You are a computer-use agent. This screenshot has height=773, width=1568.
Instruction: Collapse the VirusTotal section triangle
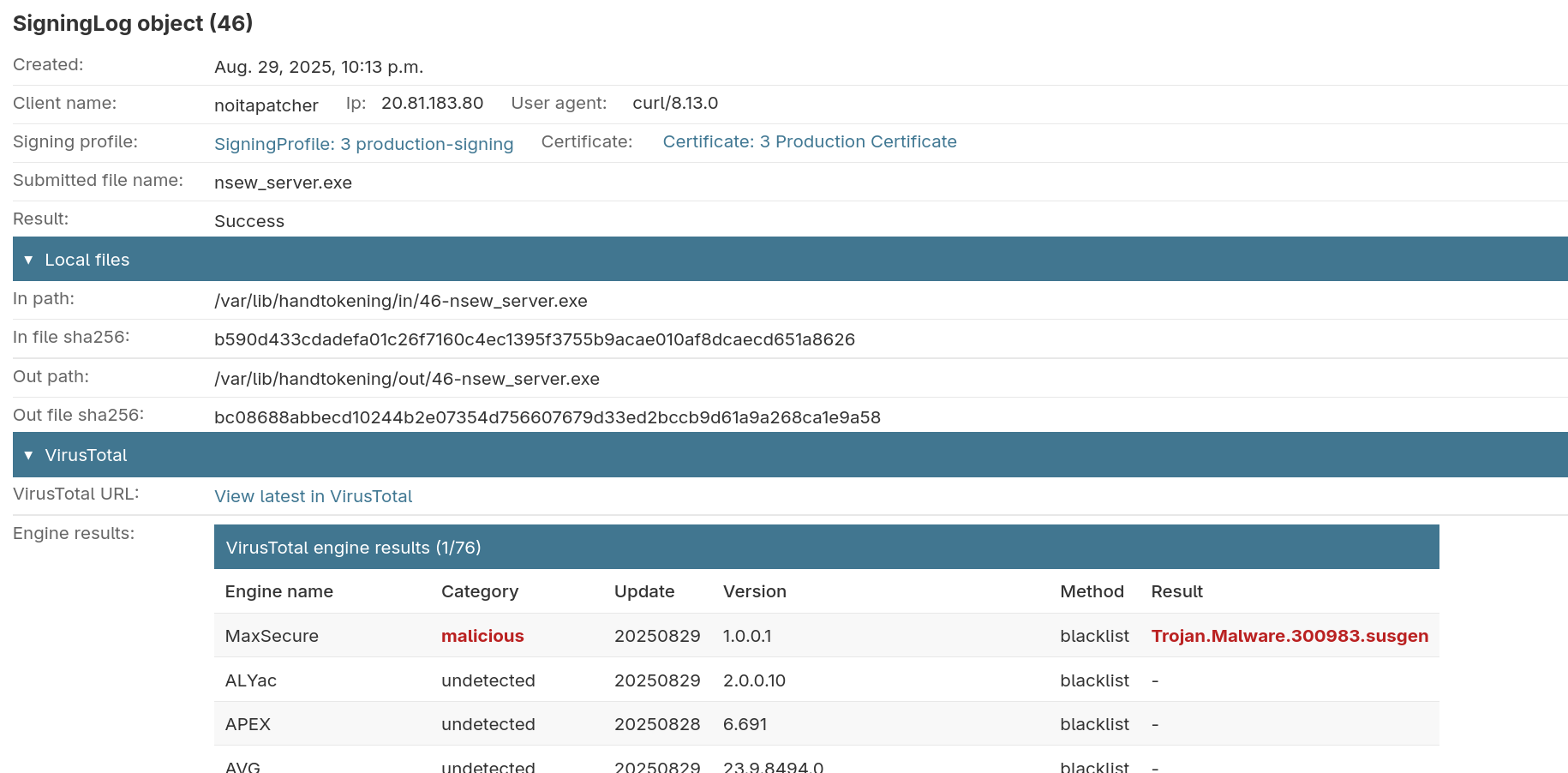[28, 455]
